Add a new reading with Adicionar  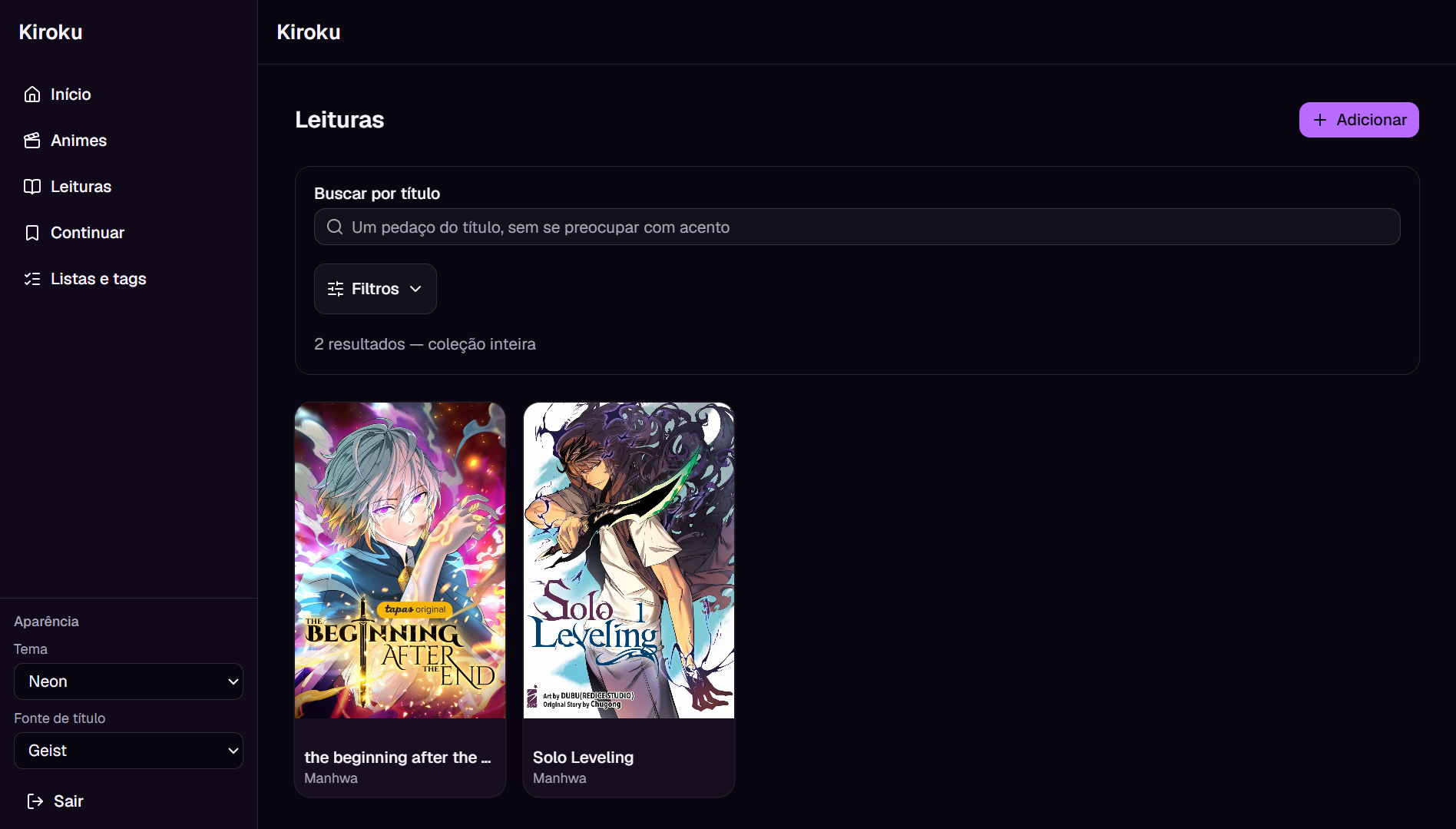click(1358, 120)
